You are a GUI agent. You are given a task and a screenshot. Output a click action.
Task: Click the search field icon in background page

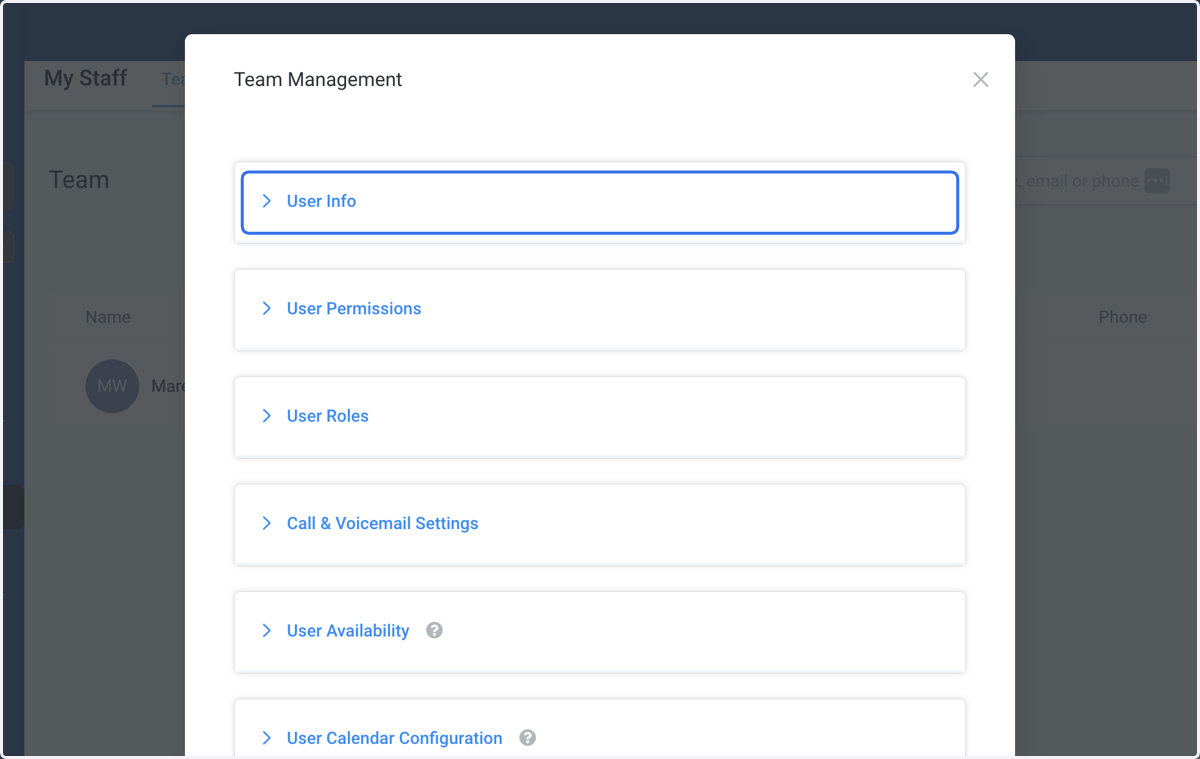[x=1157, y=181]
